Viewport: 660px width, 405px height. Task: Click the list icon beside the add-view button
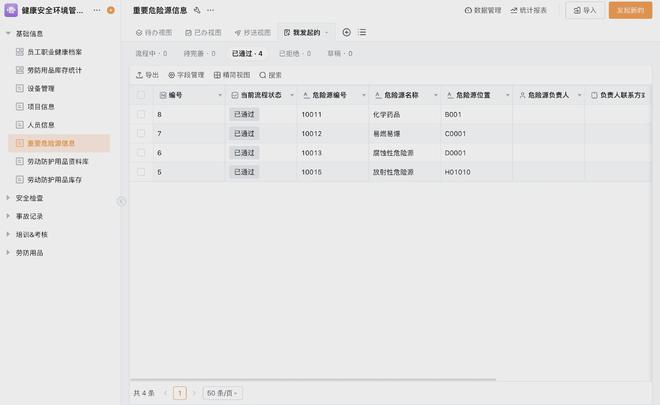(362, 32)
